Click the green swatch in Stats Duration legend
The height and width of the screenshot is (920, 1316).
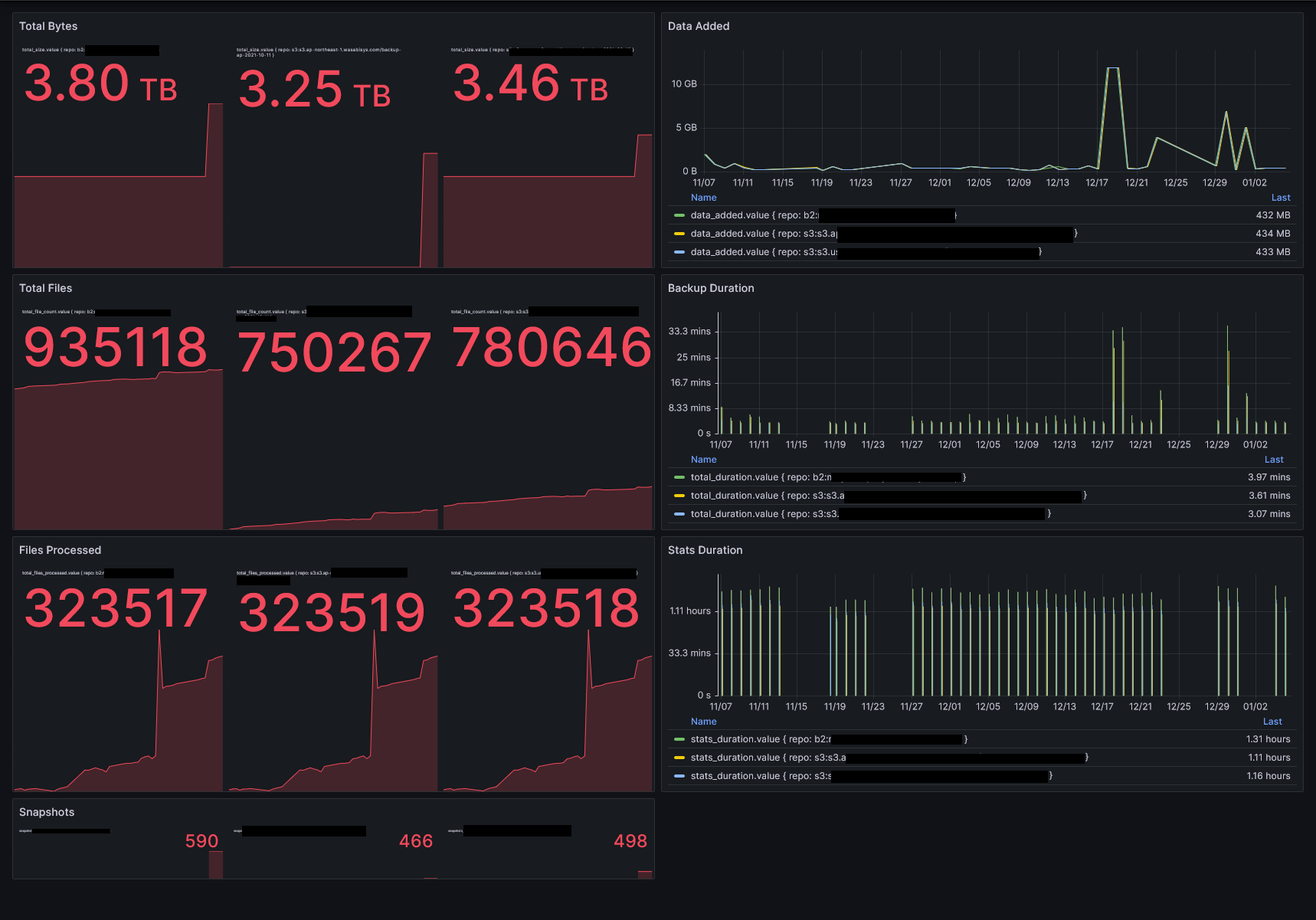point(679,739)
